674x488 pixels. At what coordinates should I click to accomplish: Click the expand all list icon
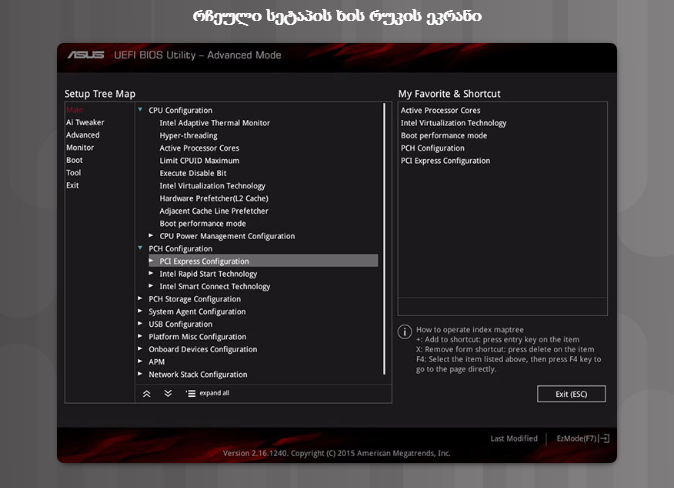191,393
